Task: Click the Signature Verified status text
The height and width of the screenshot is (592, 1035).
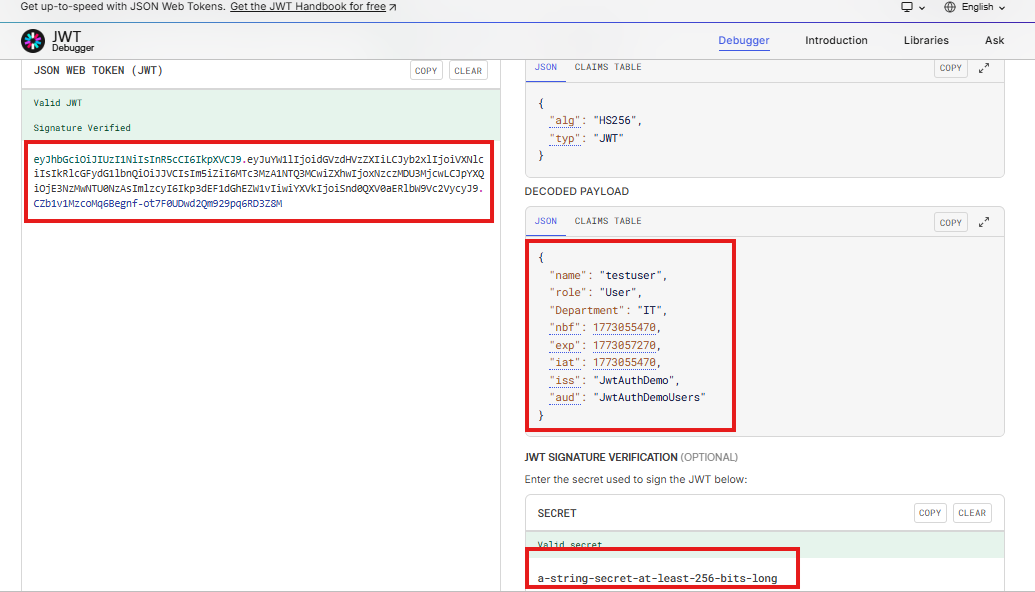Action: click(82, 128)
